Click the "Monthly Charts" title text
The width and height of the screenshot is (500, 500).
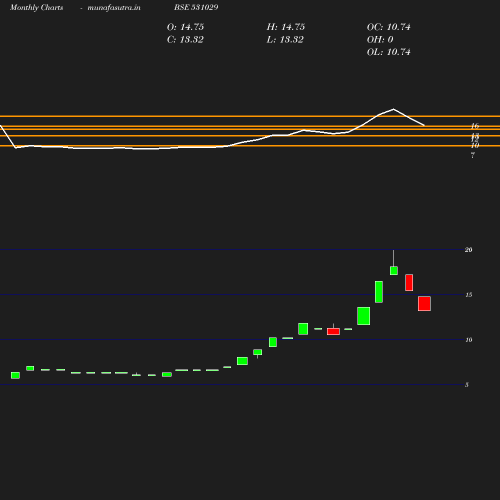[x=37, y=7]
